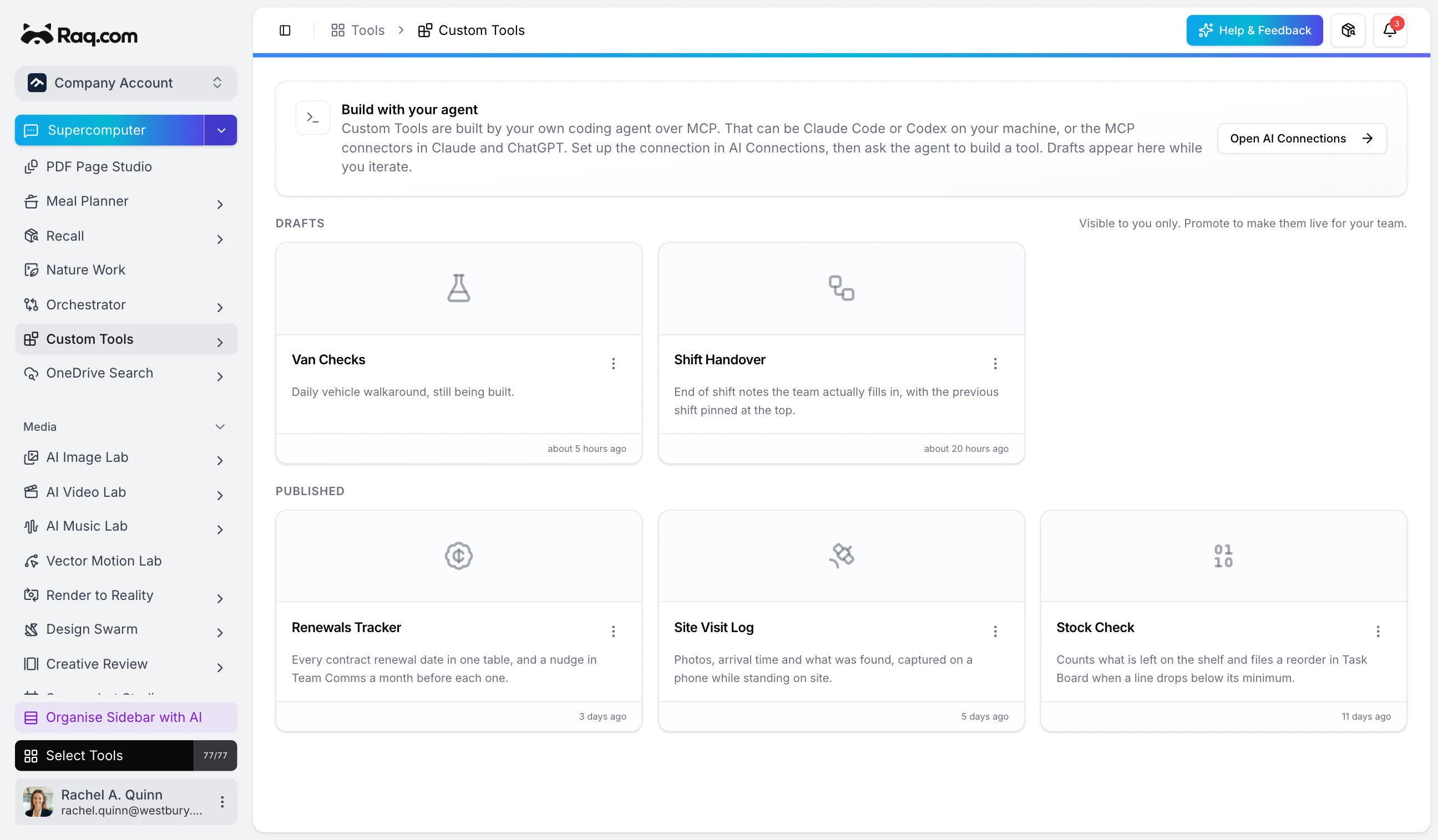Open the notifications bell
The width and height of the screenshot is (1438, 840).
(1390, 30)
